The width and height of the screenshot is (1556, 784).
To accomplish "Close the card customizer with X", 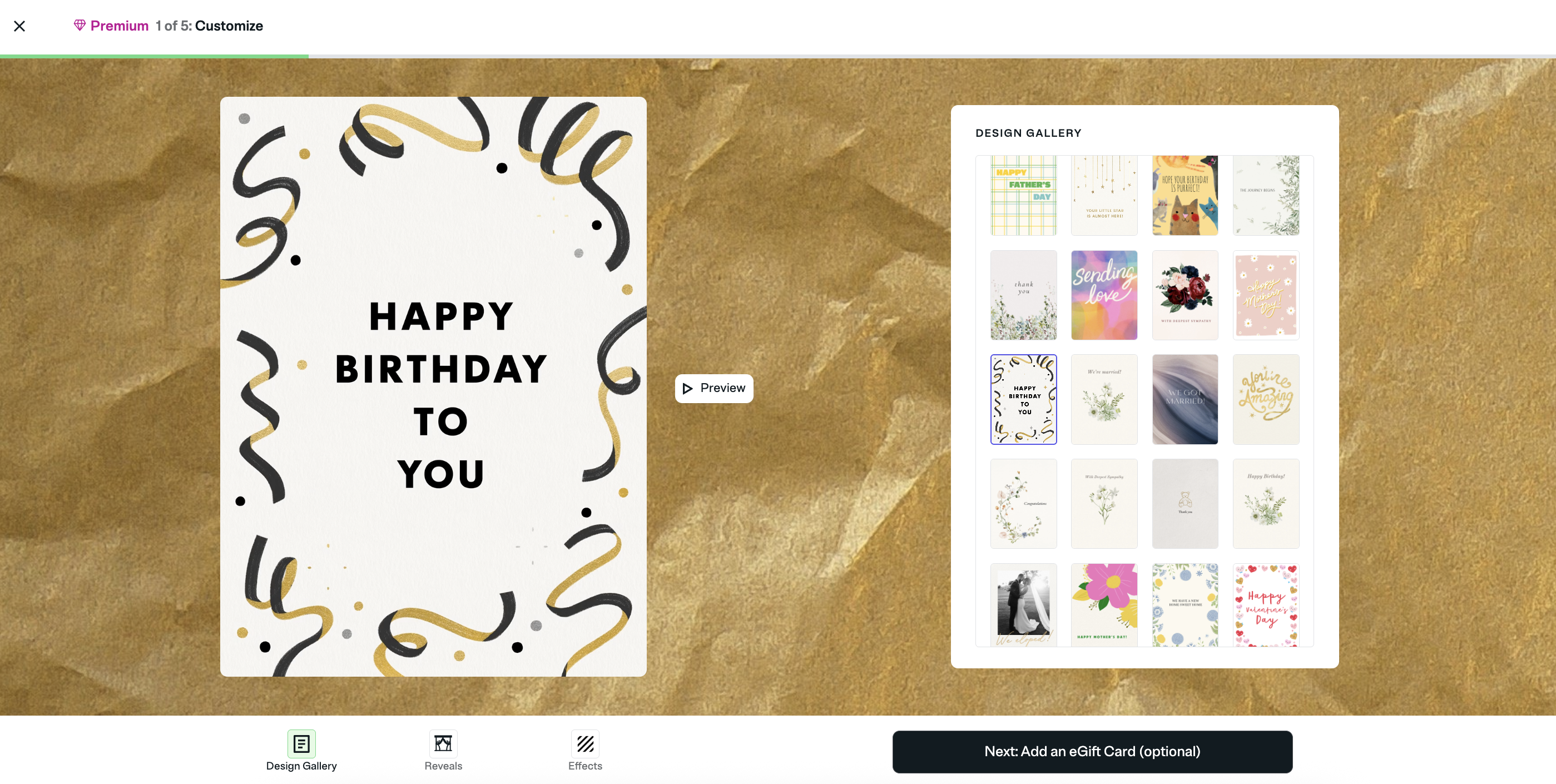I will (19, 26).
